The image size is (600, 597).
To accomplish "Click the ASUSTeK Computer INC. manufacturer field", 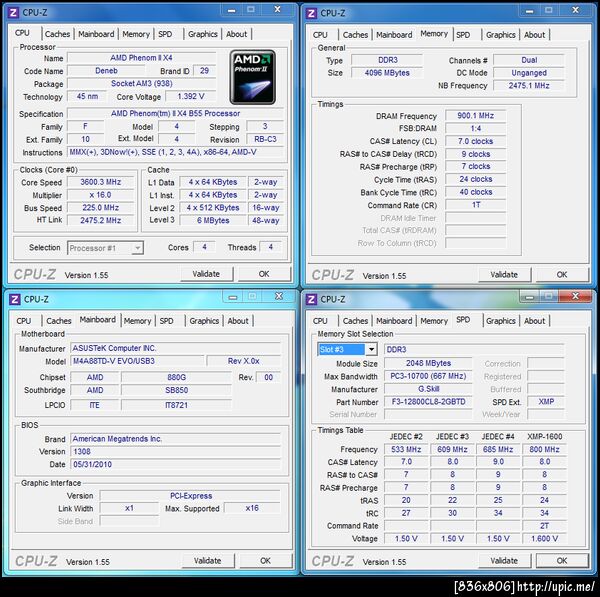I will pos(175,348).
